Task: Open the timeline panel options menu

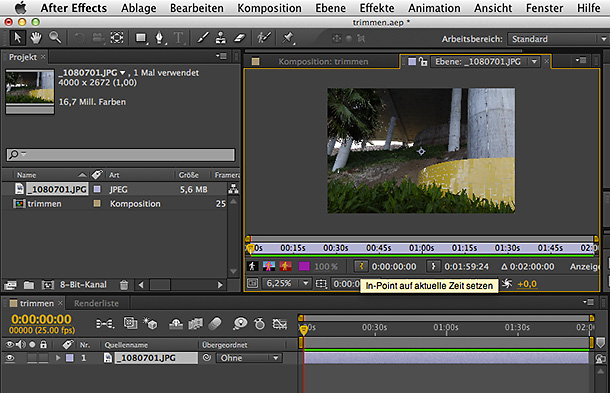Action: [x=588, y=302]
